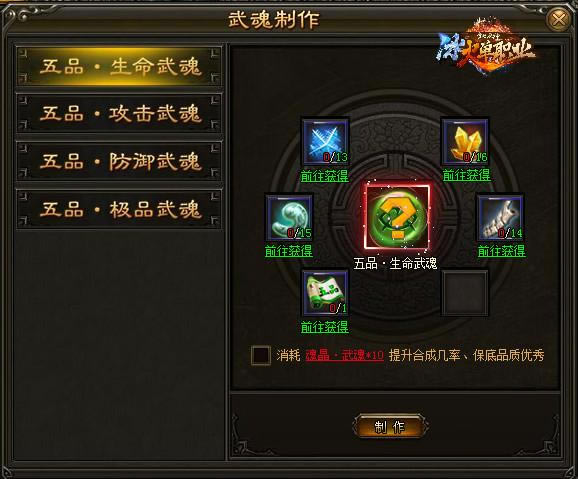The image size is (578, 479).
Task: Click the 制作 craft button
Action: click(x=390, y=427)
